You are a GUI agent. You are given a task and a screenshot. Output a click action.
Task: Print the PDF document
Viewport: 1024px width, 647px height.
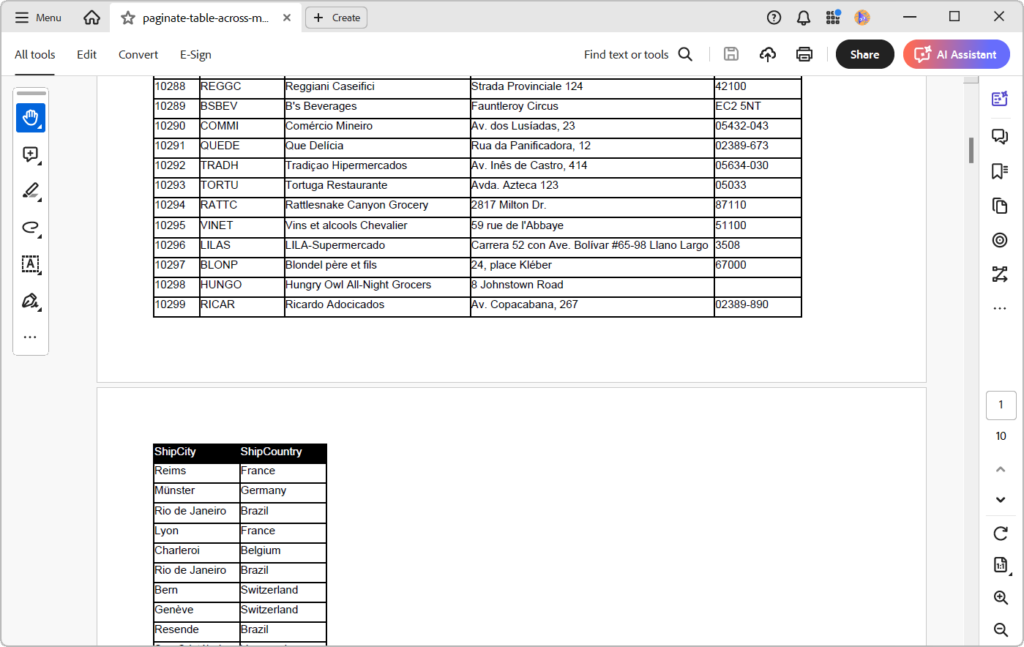pos(805,54)
